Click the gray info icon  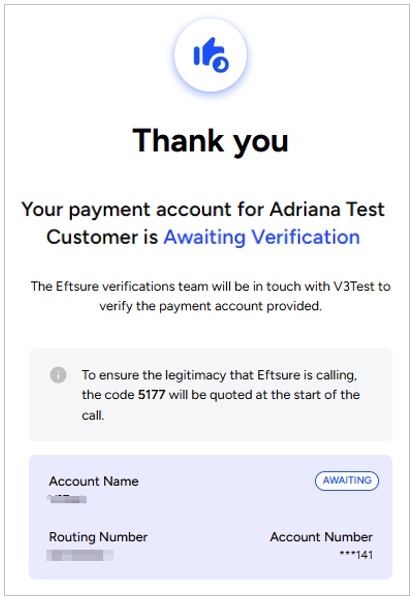pyautogui.click(x=58, y=375)
